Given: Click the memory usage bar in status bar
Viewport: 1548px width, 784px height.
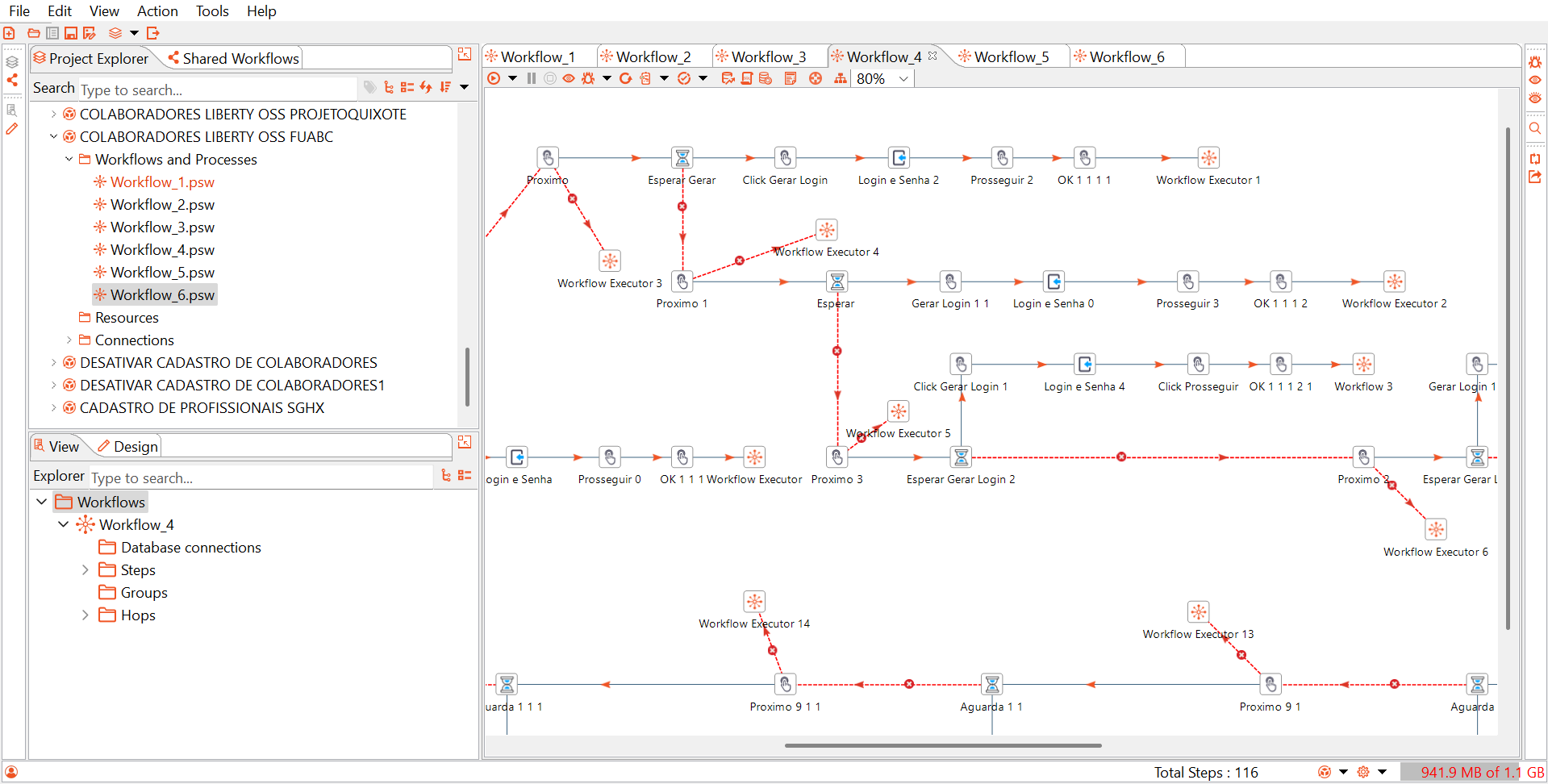Looking at the screenshot, I should [x=1471, y=772].
